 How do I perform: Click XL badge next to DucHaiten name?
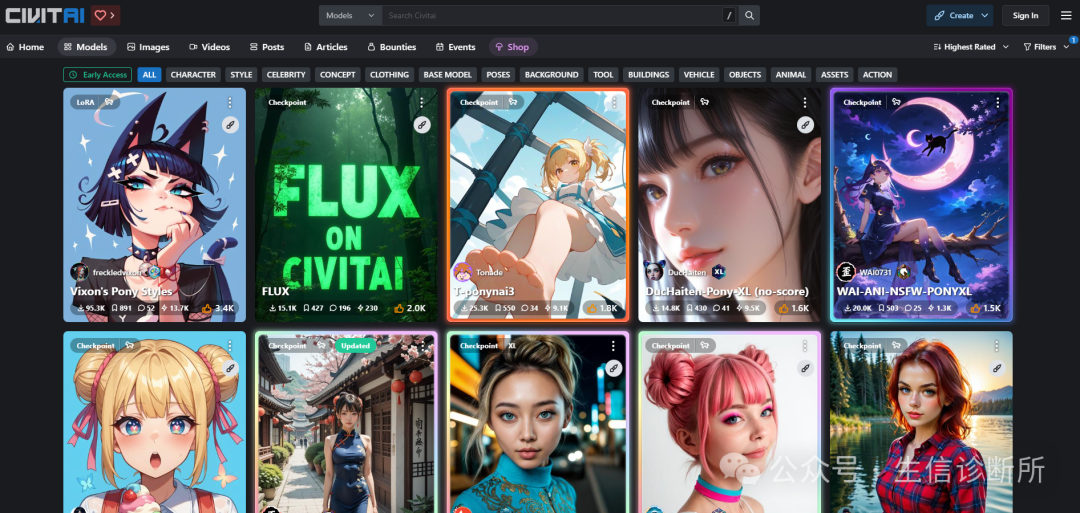pyautogui.click(x=718, y=271)
